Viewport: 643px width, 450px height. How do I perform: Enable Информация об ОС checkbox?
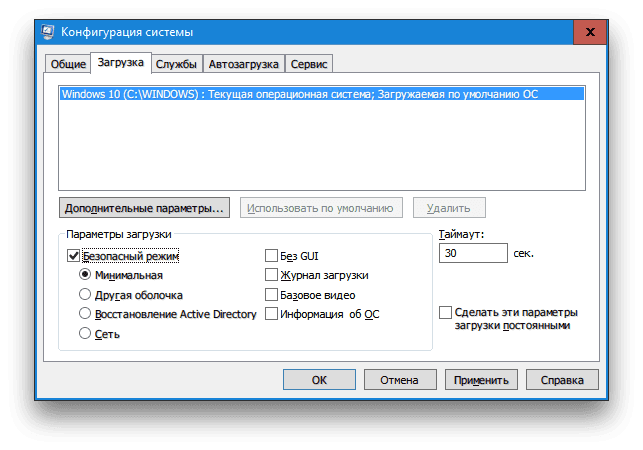coord(271,314)
